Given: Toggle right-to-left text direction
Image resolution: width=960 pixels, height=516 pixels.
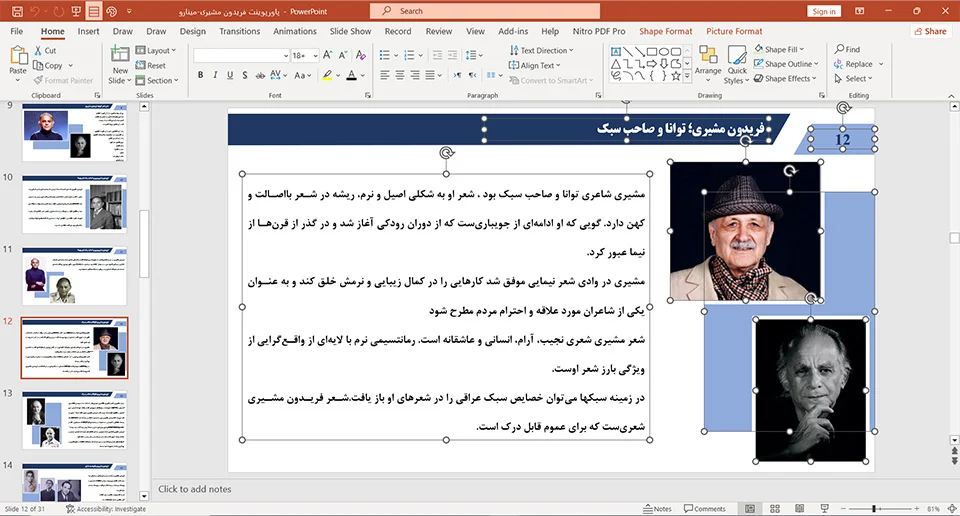Looking at the screenshot, I should pos(472,75).
